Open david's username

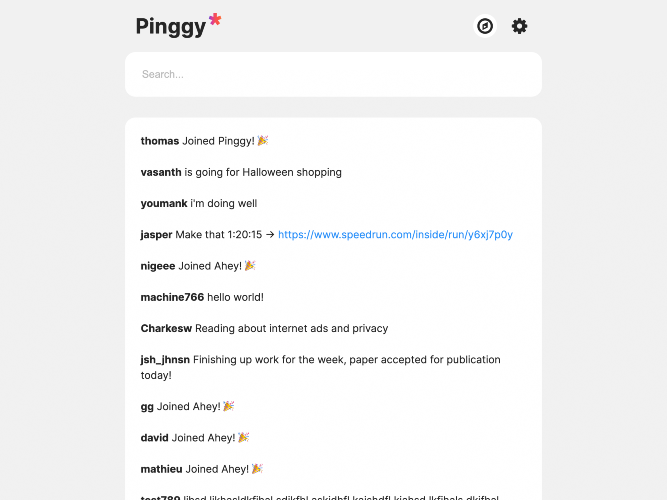[x=154, y=438]
